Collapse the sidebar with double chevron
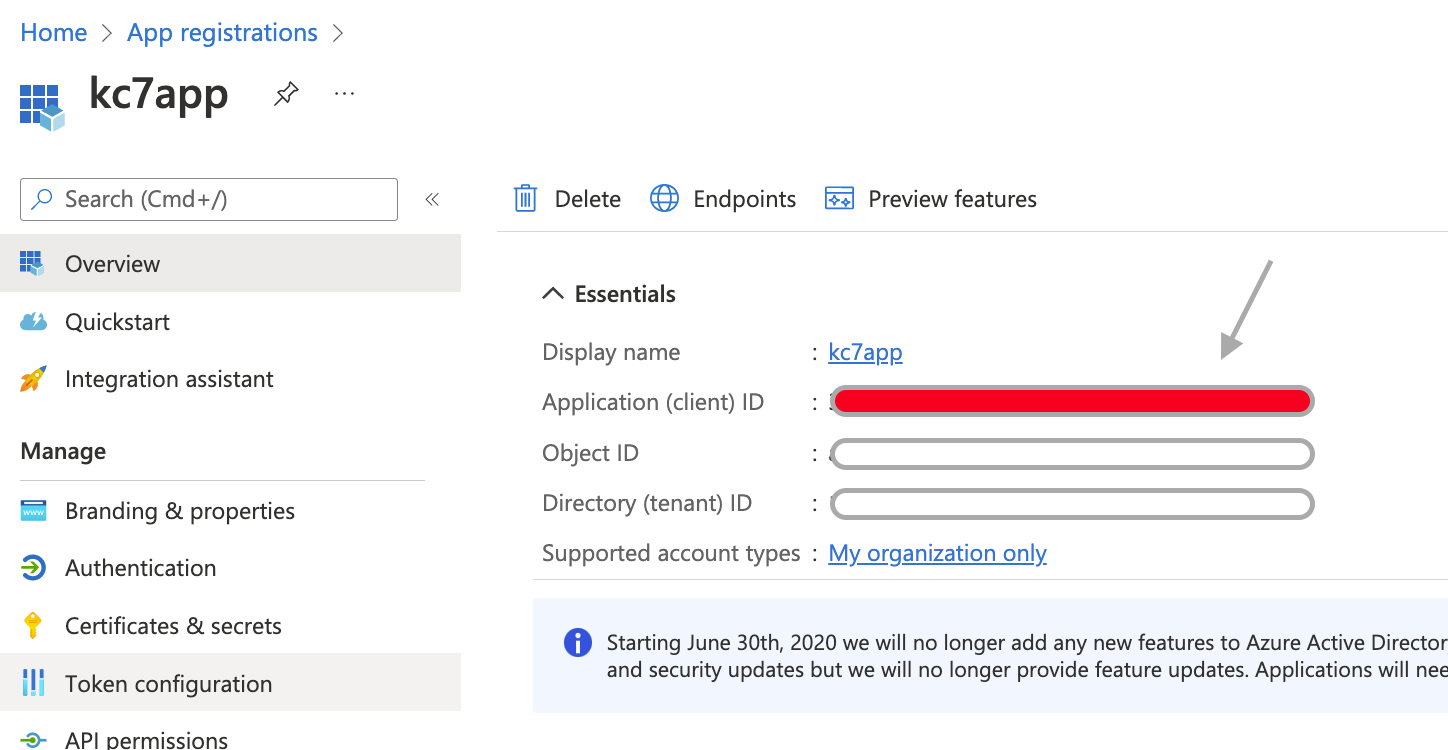This screenshot has height=750, width=1448. (x=432, y=199)
